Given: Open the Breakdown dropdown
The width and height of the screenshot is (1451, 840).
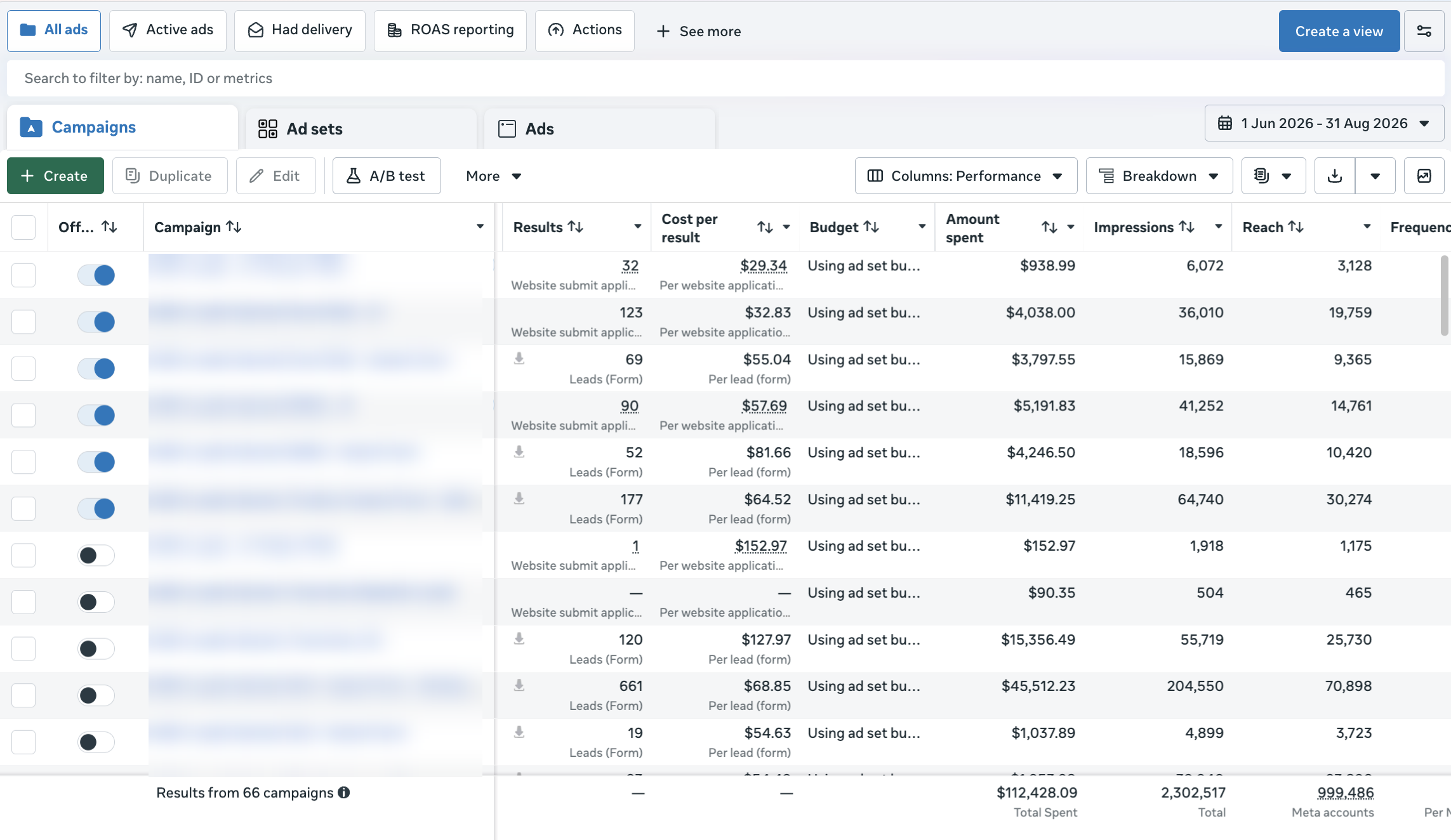Looking at the screenshot, I should click(x=1159, y=176).
